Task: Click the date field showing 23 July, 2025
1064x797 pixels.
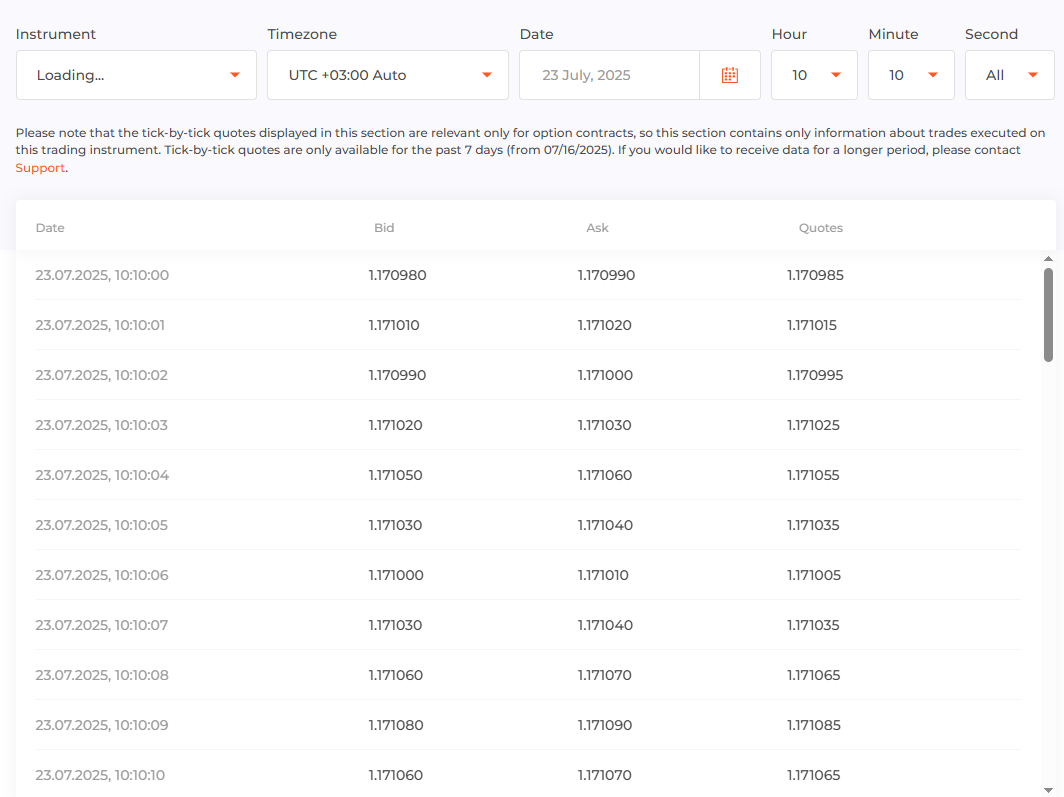Action: point(608,75)
